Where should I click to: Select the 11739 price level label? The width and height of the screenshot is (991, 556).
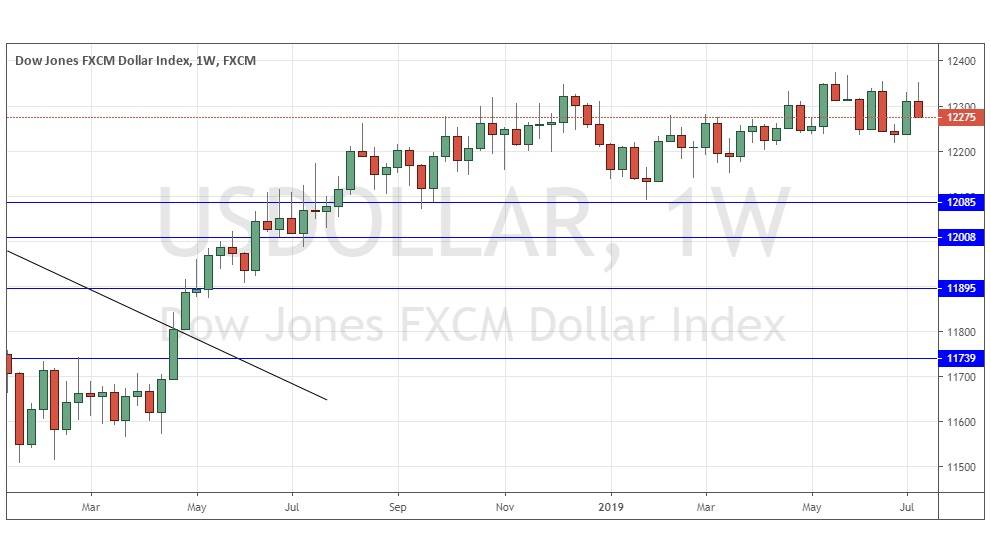959,358
